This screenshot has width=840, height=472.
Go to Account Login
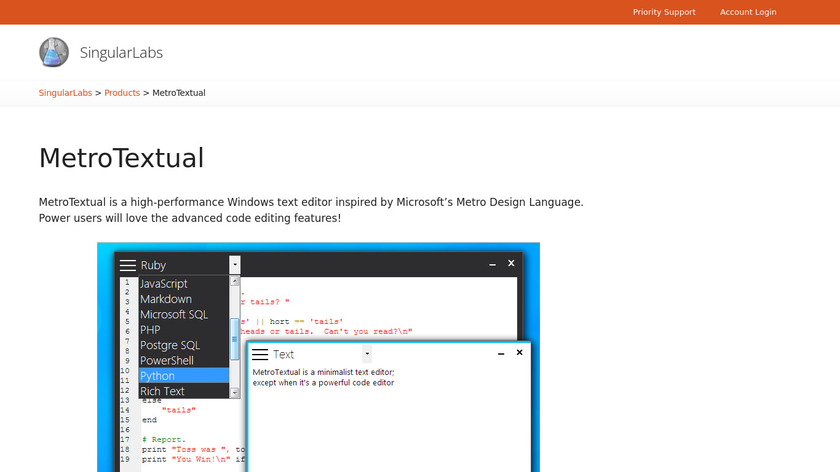click(x=748, y=12)
